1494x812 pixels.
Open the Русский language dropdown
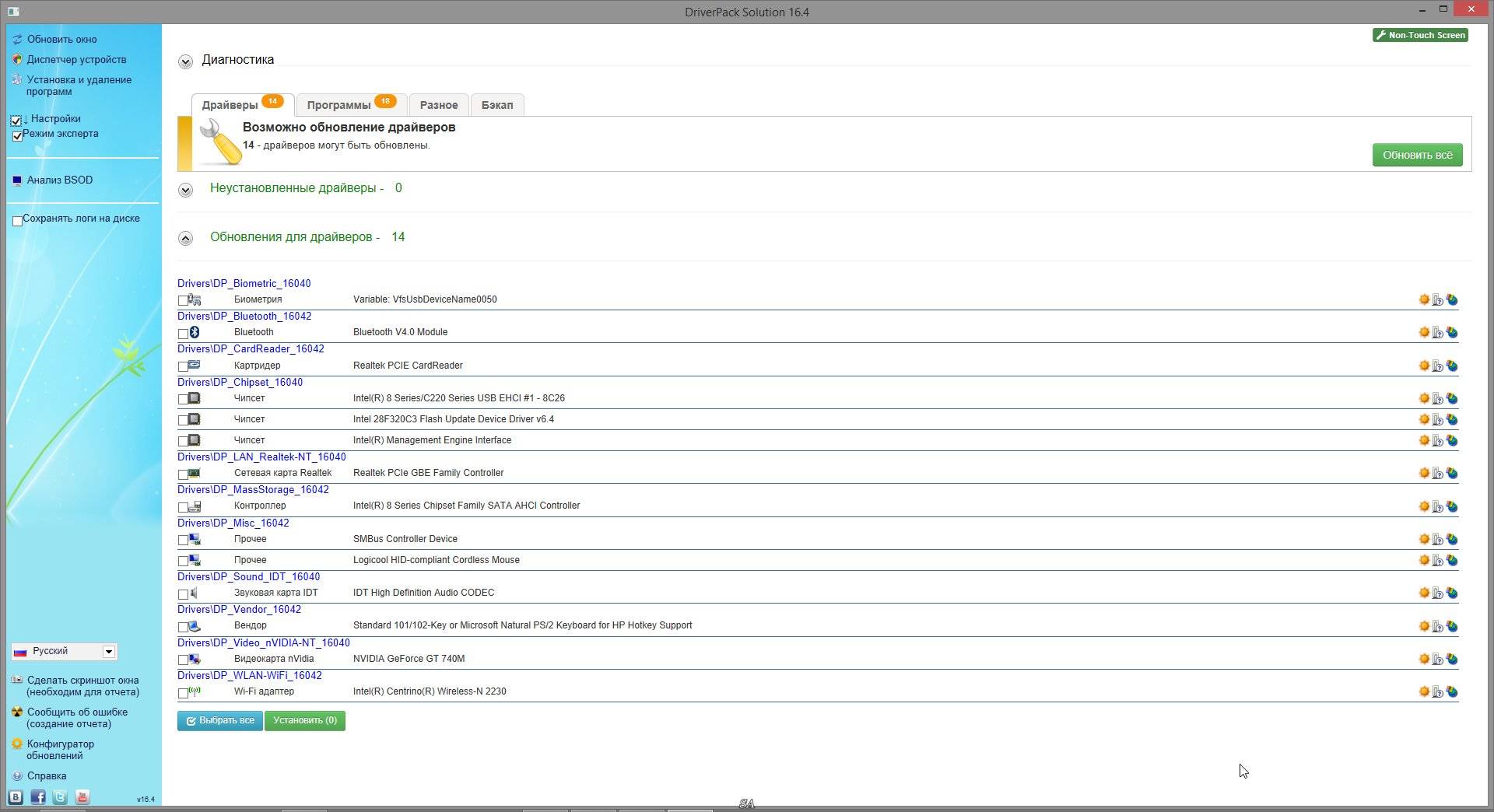pos(64,651)
